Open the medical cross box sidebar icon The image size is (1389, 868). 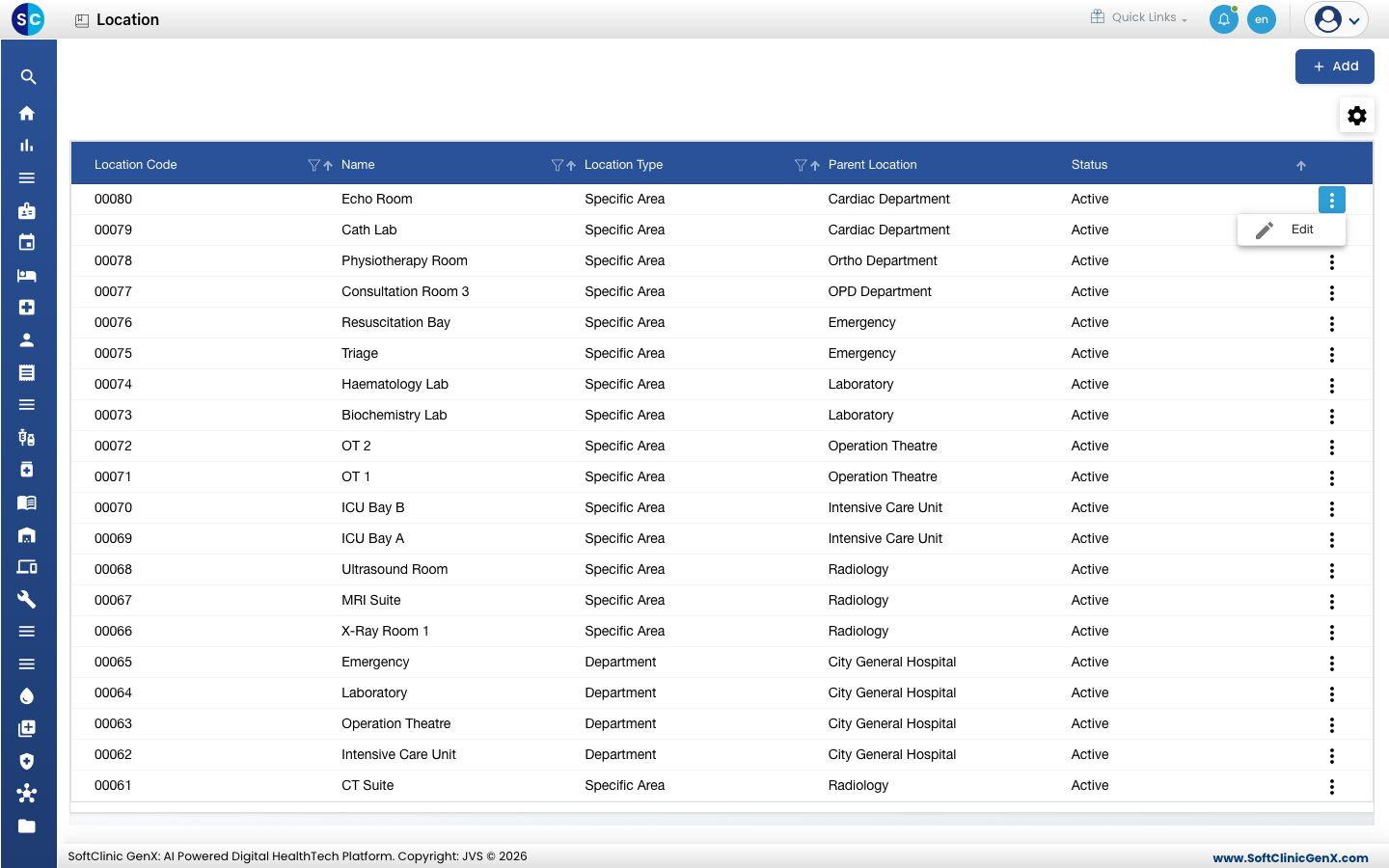click(27, 308)
